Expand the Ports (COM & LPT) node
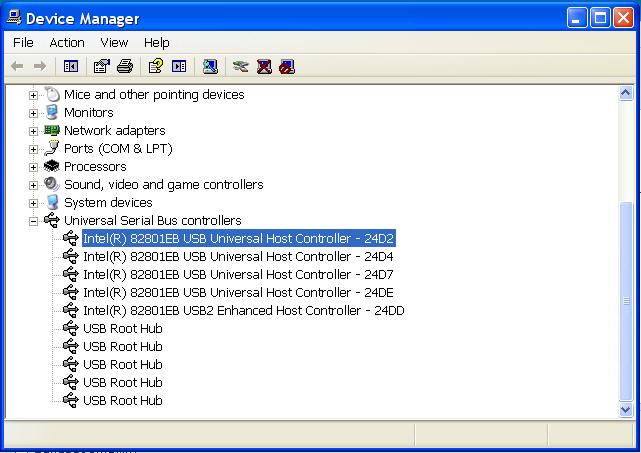Image resolution: width=641 pixels, height=453 pixels. click(x=33, y=149)
